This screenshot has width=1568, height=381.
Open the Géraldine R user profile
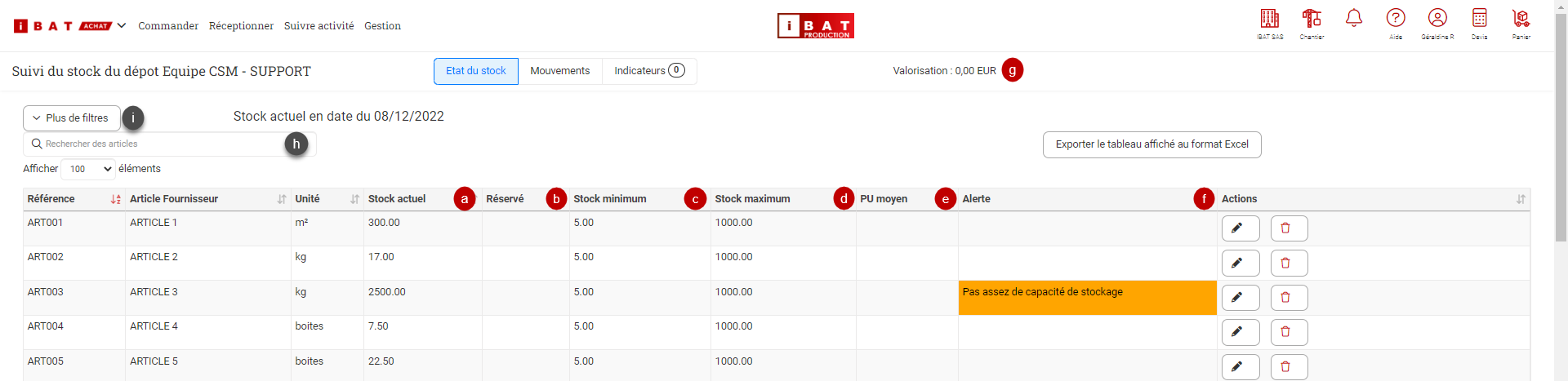pyautogui.click(x=1437, y=20)
